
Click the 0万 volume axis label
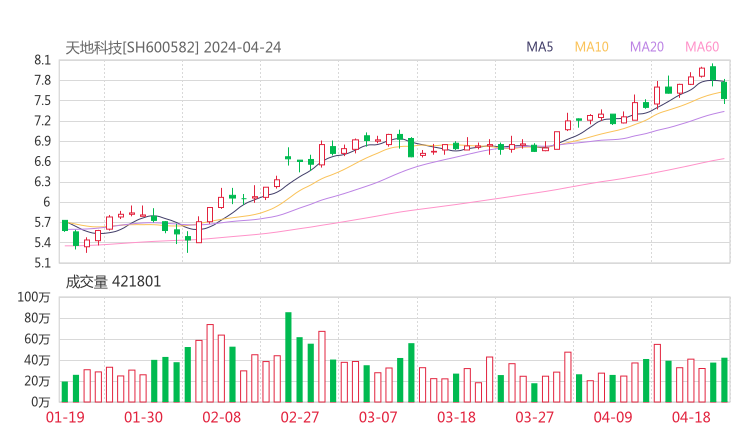point(41,402)
